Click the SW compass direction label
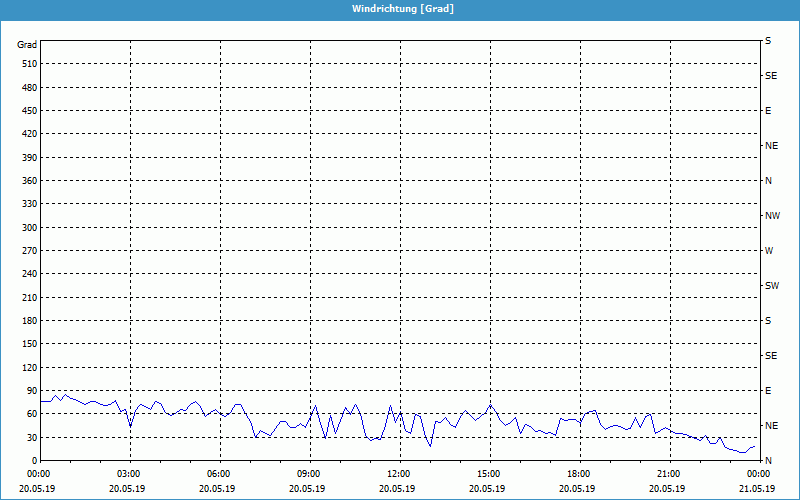Viewport: 800px width, 500px height. (x=771, y=286)
